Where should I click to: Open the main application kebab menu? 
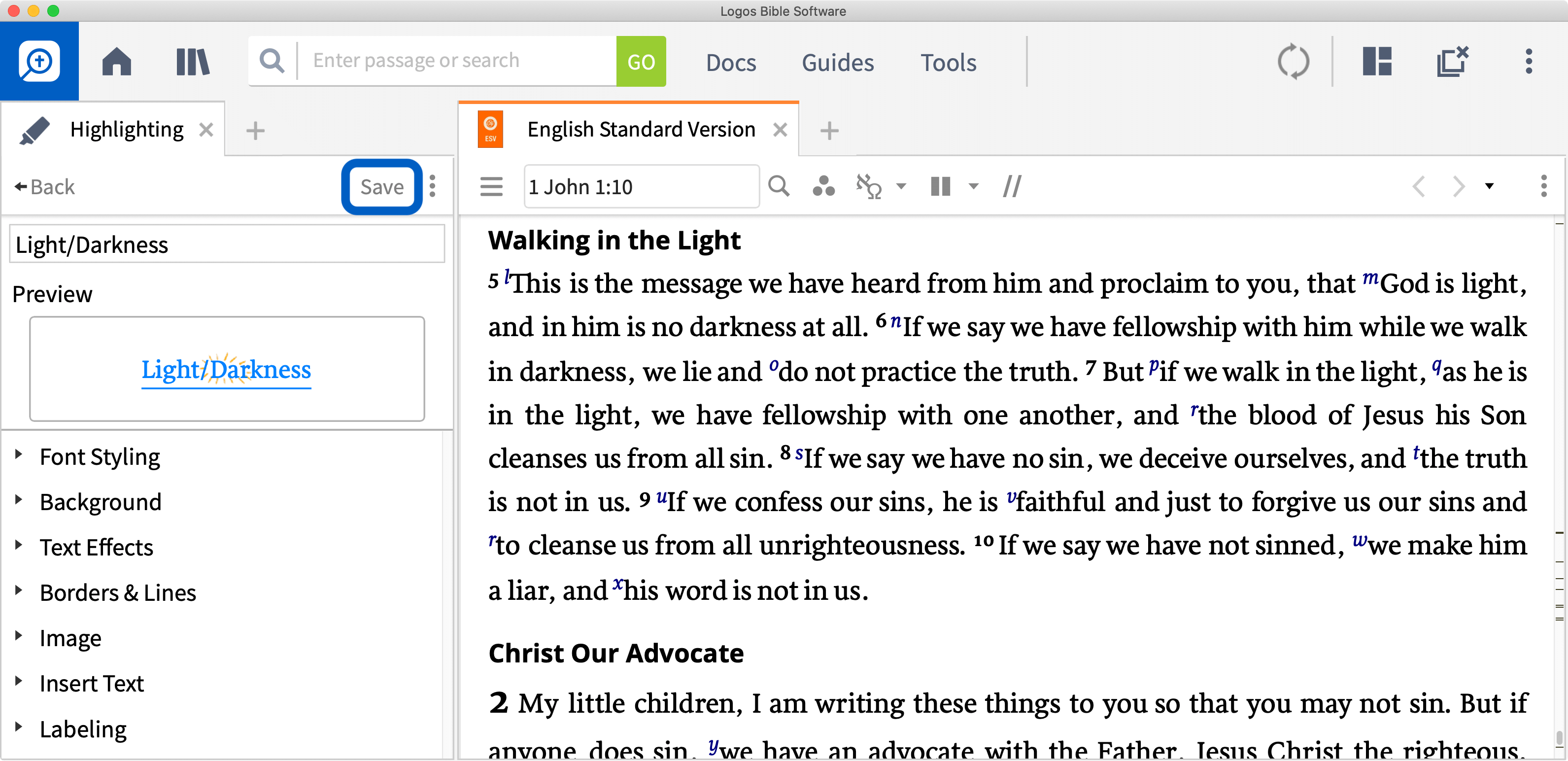pyautogui.click(x=1529, y=62)
